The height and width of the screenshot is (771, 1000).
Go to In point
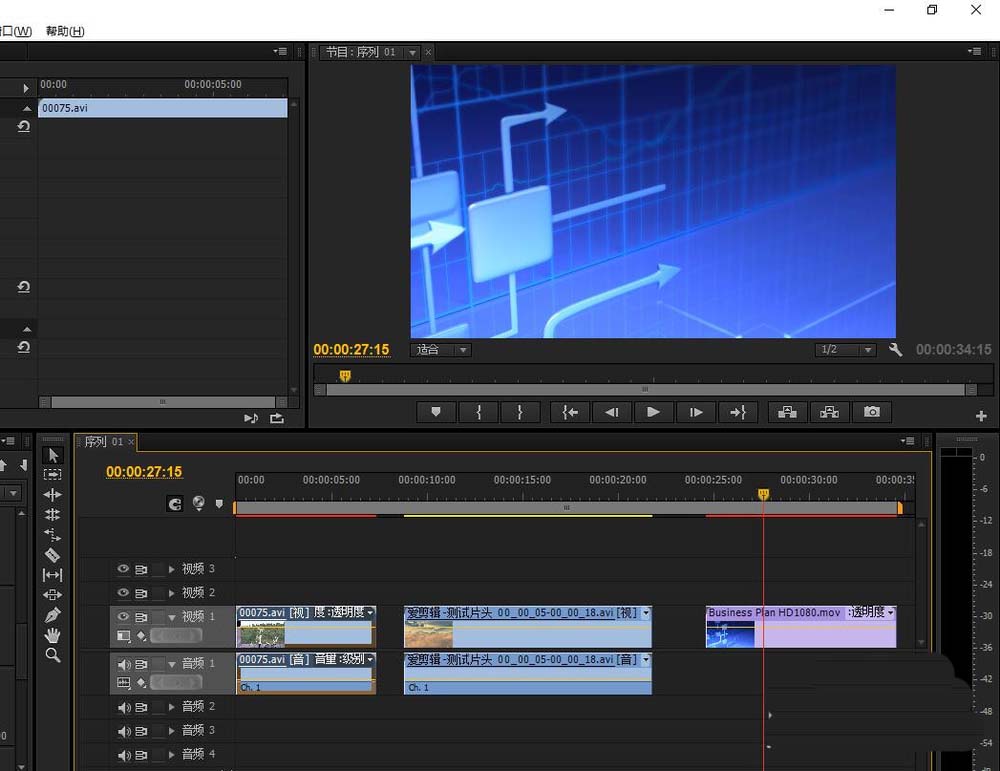pyautogui.click(x=570, y=412)
